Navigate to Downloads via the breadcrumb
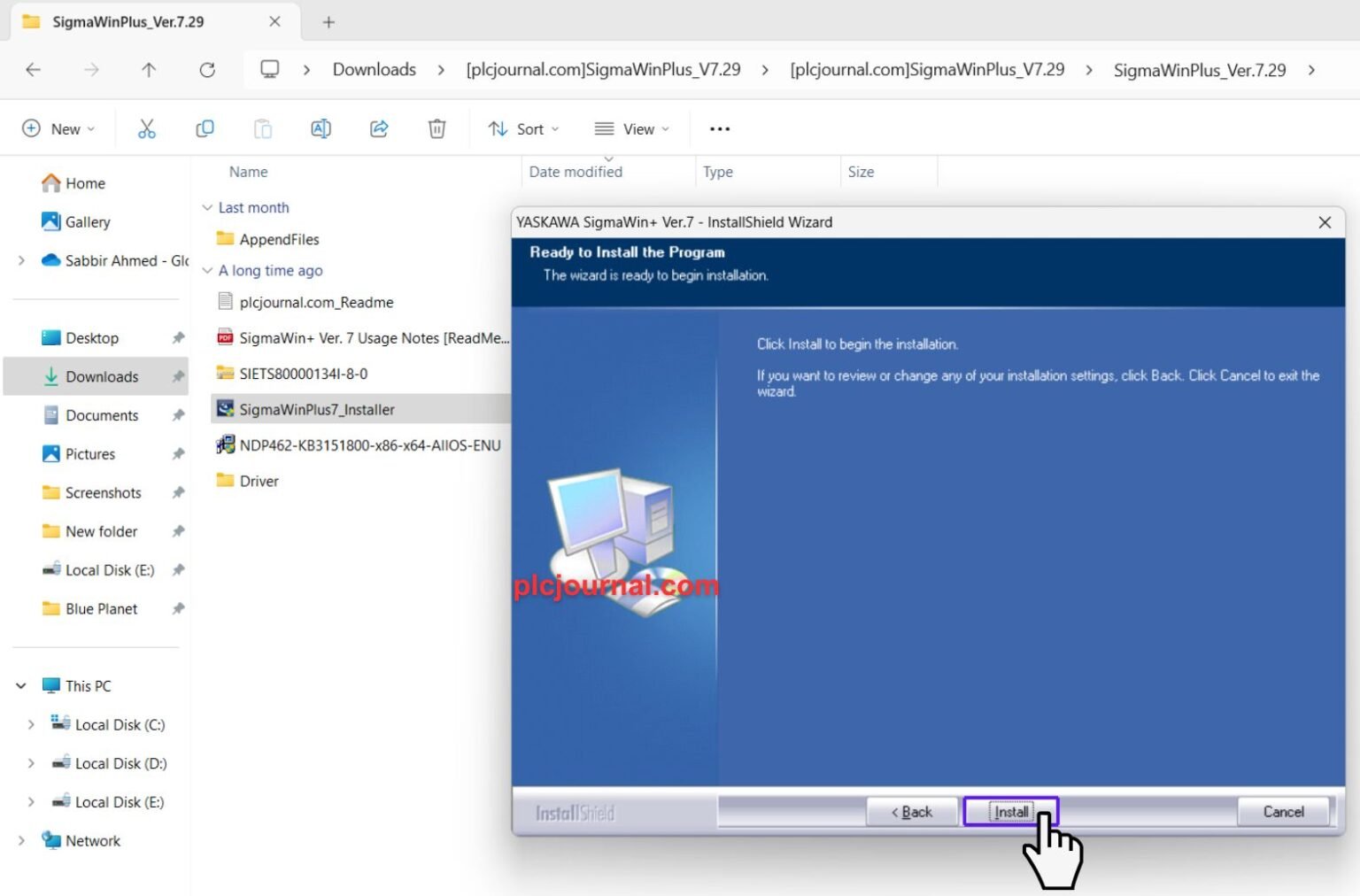 pyautogui.click(x=374, y=69)
